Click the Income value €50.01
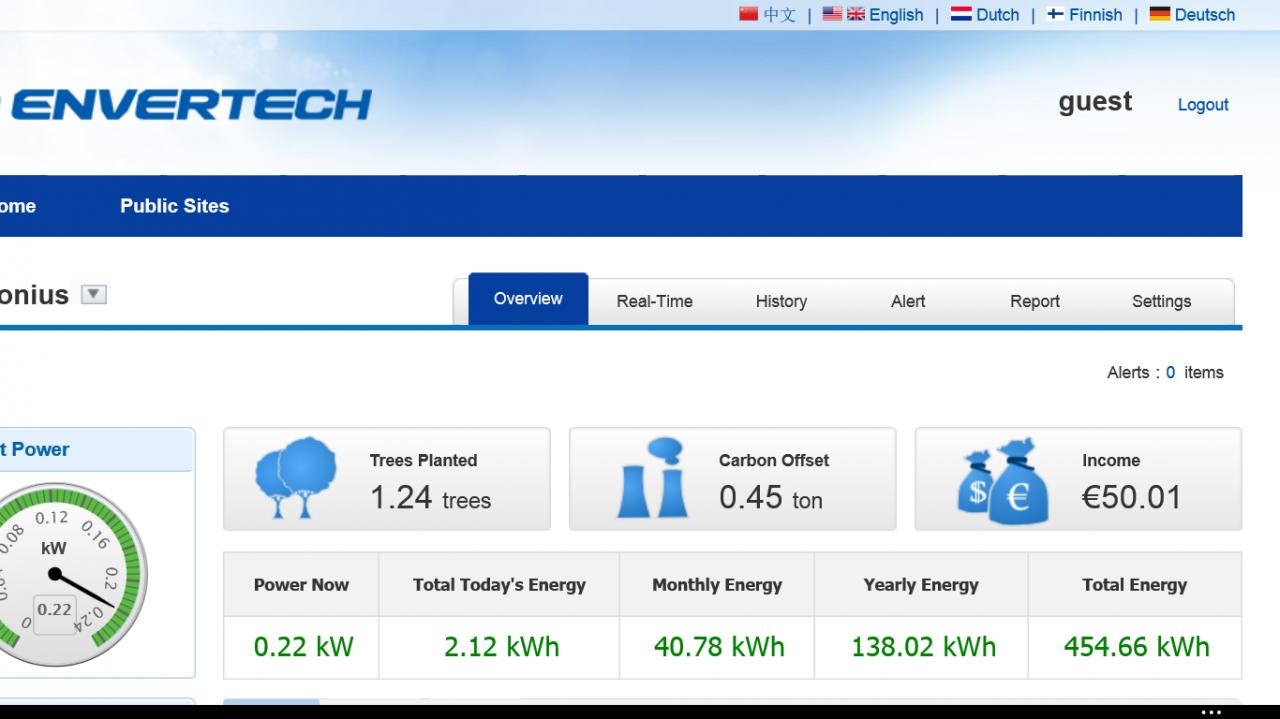Viewport: 1280px width, 719px height. point(1132,497)
